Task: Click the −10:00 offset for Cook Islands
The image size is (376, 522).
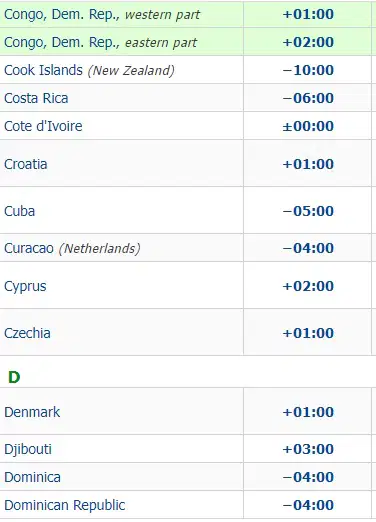Action: click(x=308, y=70)
